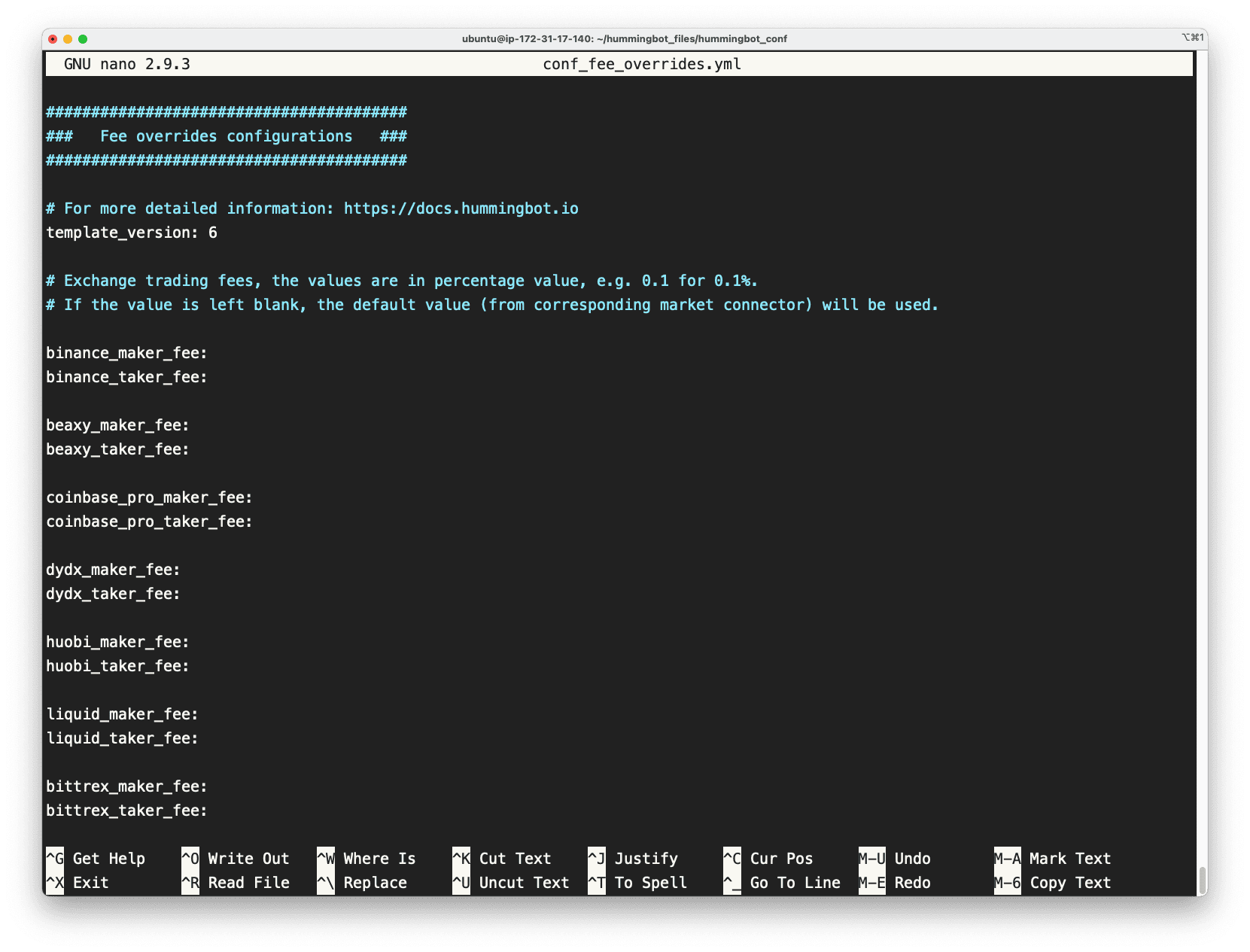
Task: Place cursor on binance_maker_fee line
Action: [x=126, y=353]
